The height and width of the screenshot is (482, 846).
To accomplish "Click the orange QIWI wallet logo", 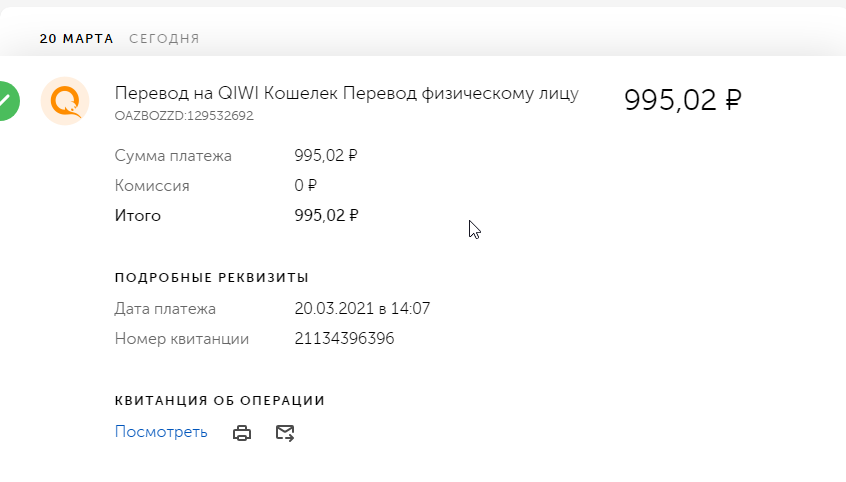I will tap(65, 101).
